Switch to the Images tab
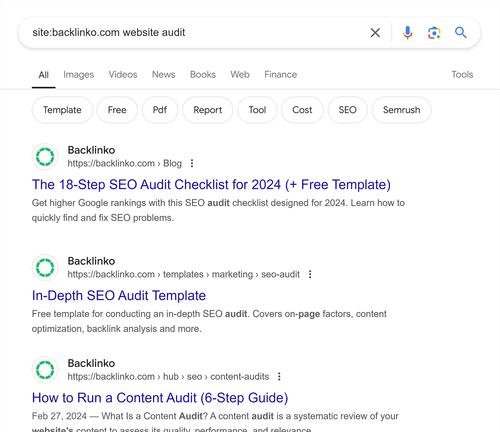The image size is (500, 432). pos(79,75)
